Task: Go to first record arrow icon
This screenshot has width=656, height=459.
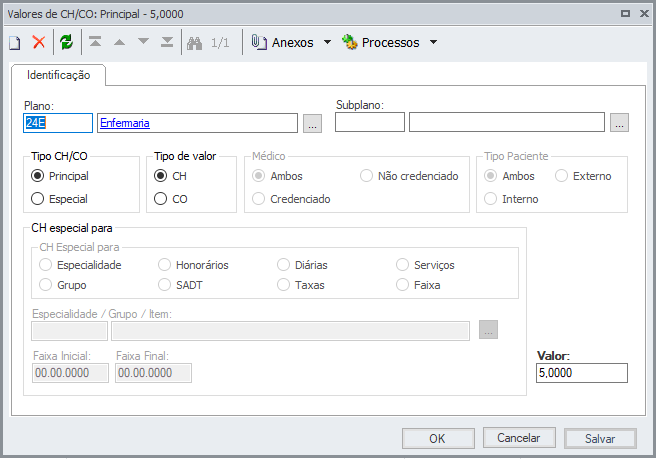Action: [95, 43]
